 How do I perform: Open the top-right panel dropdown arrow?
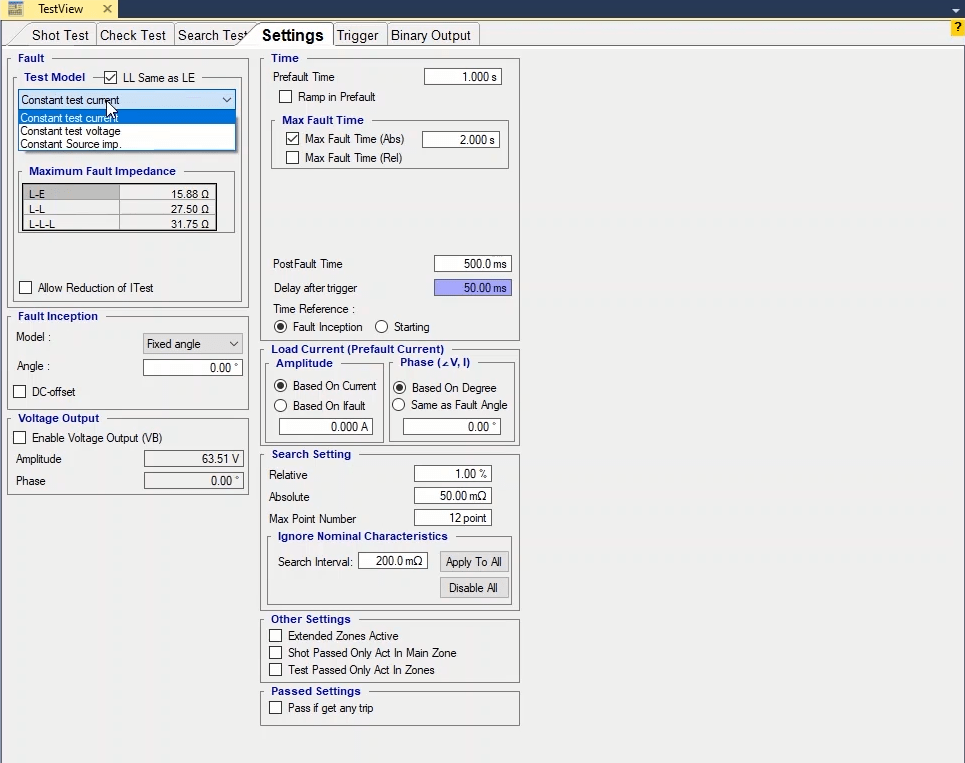(x=955, y=10)
